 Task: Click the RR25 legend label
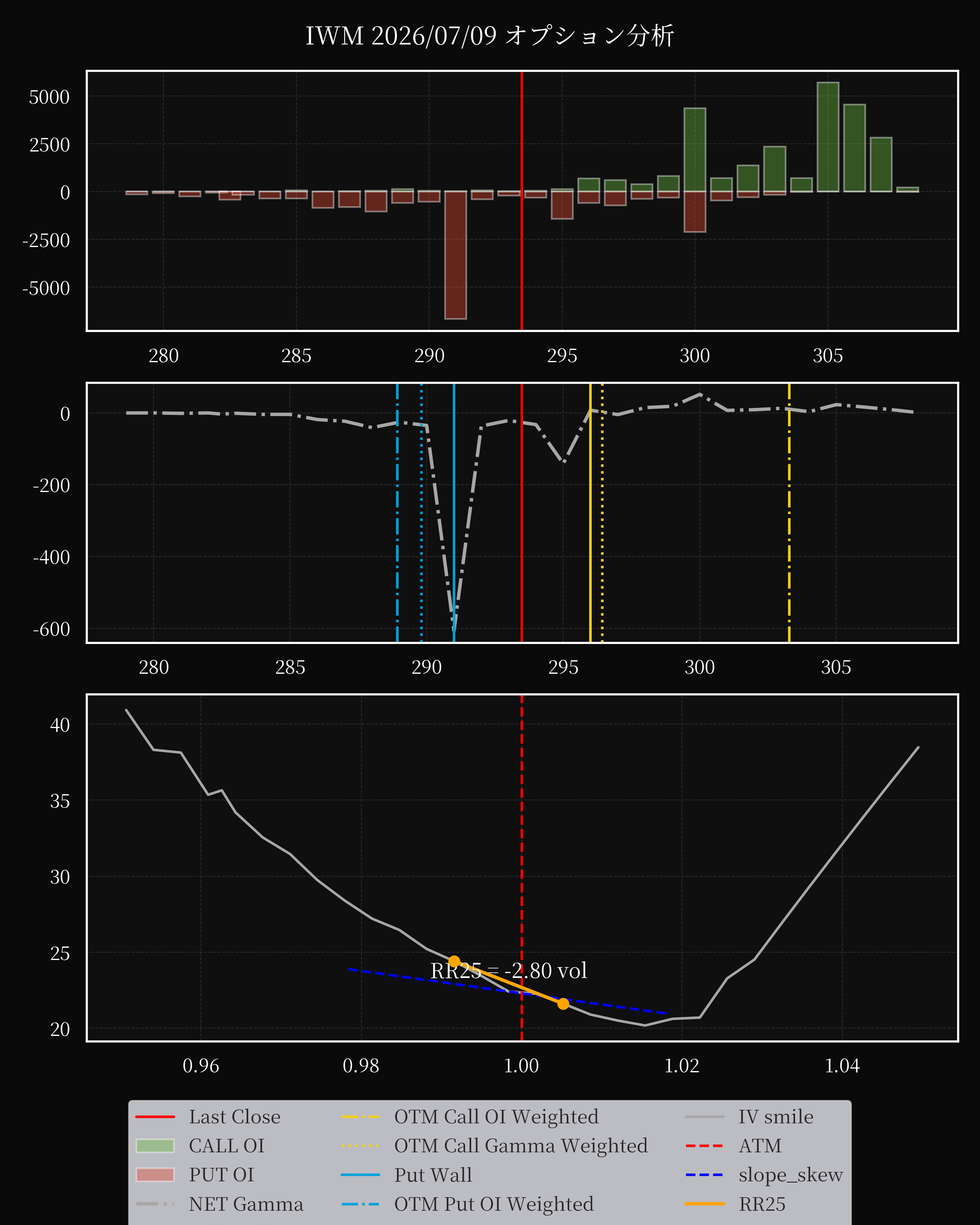point(762,1204)
